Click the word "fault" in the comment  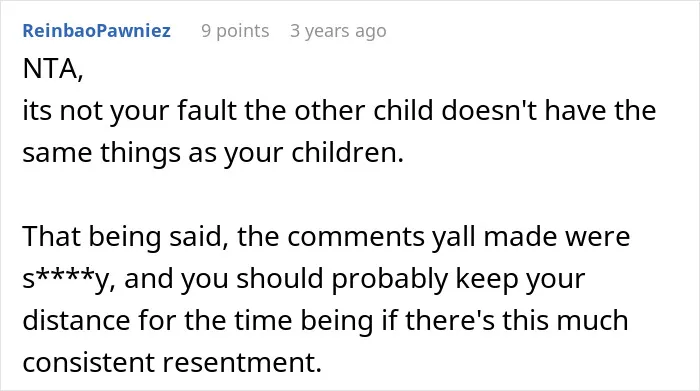pyautogui.click(x=206, y=110)
